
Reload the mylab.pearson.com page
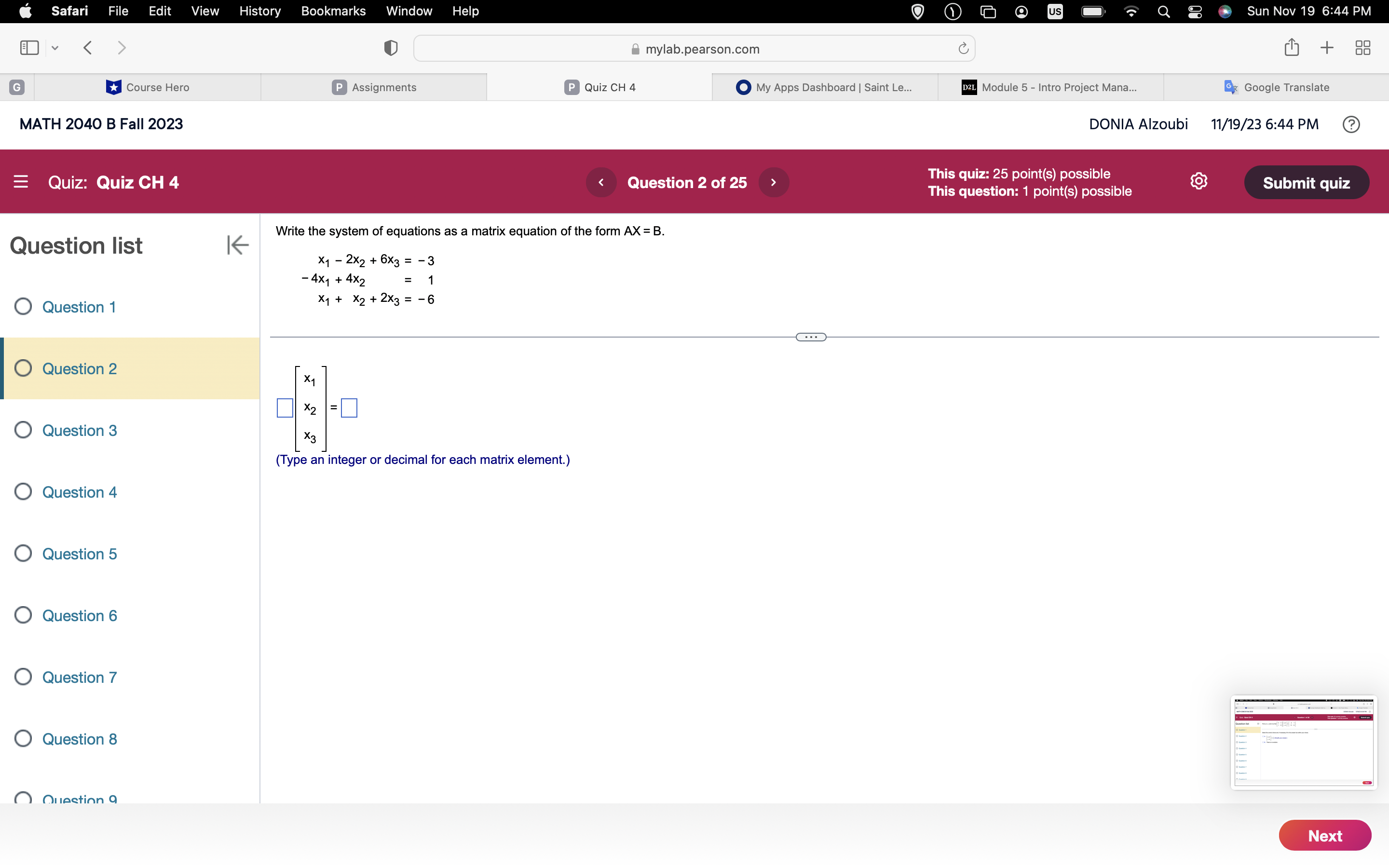pyautogui.click(x=963, y=49)
